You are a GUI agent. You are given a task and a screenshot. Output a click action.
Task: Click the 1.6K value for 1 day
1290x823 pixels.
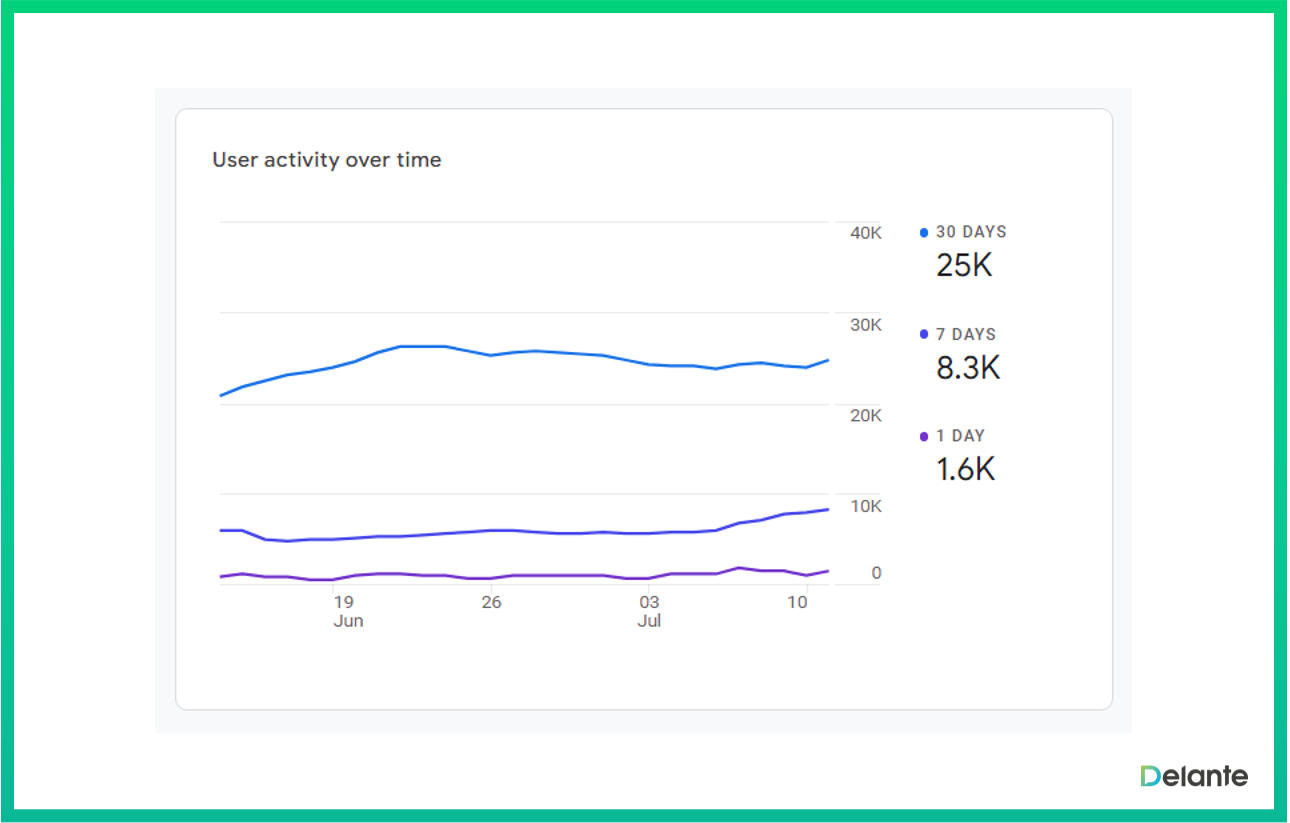pos(965,470)
